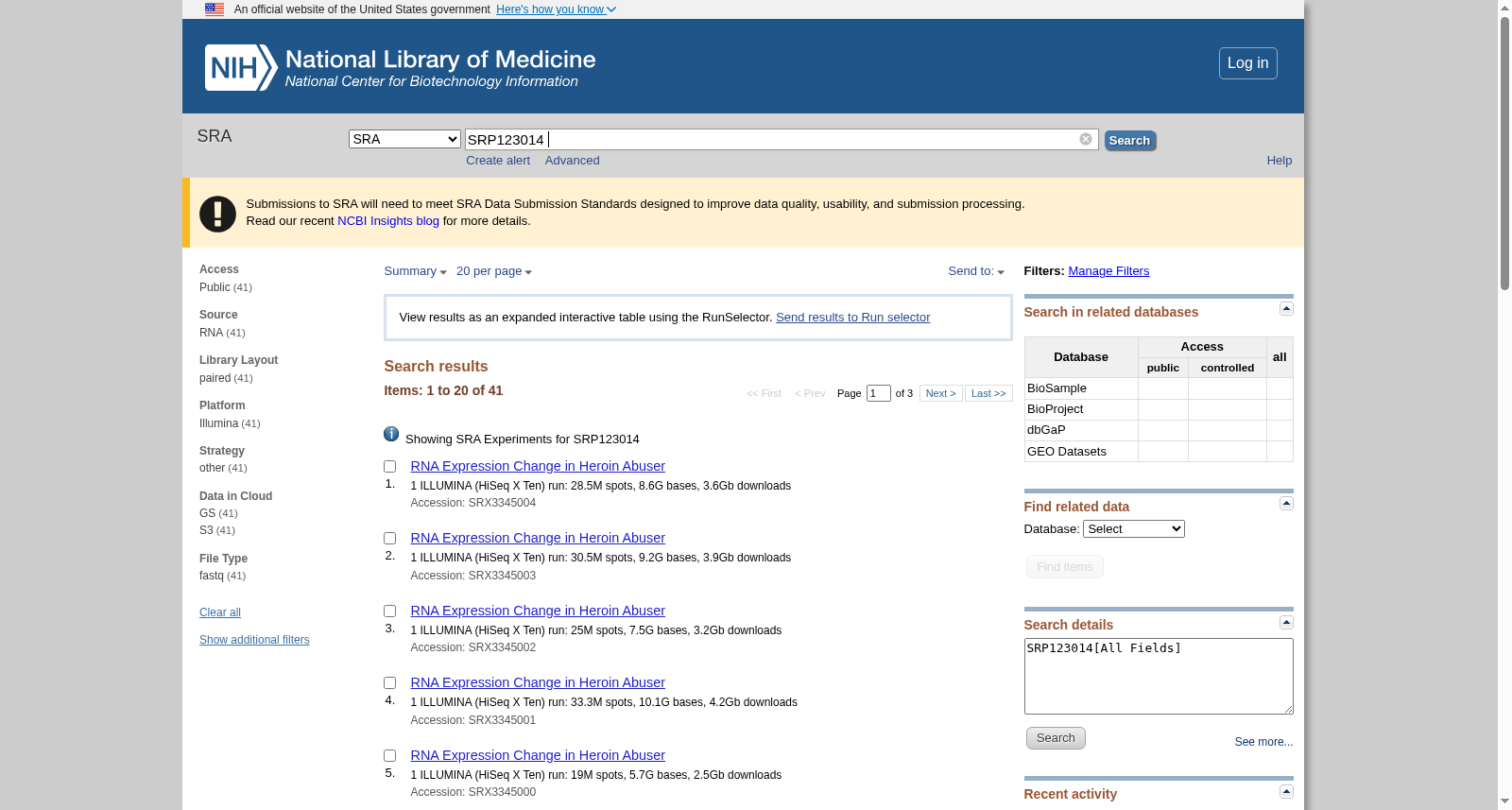Image resolution: width=1512 pixels, height=810 pixels.
Task: Open the Advanced search link
Action: click(x=572, y=161)
